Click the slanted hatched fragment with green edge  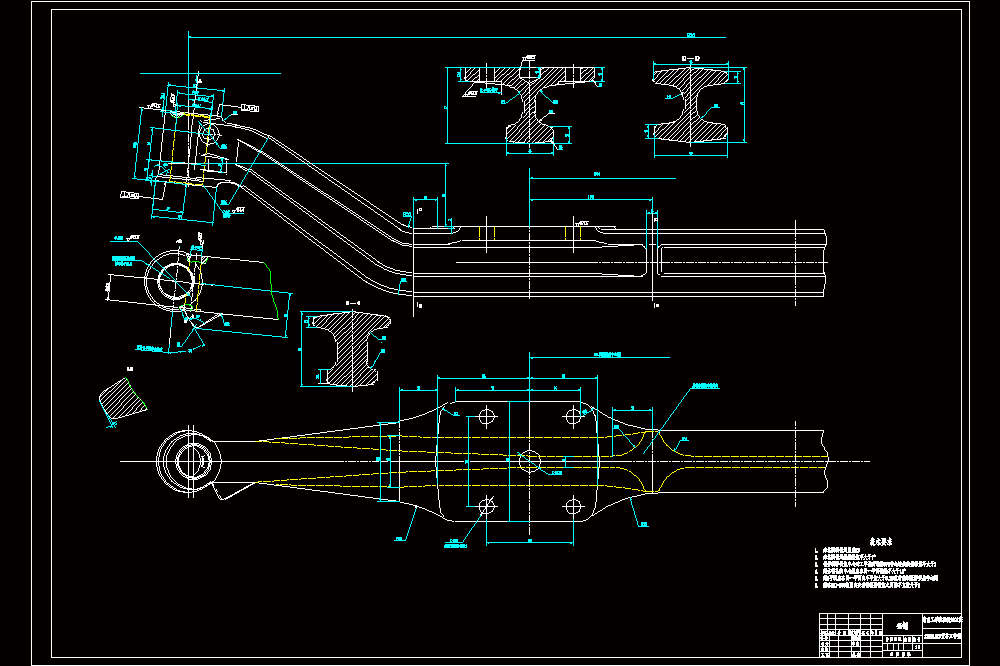[123, 399]
